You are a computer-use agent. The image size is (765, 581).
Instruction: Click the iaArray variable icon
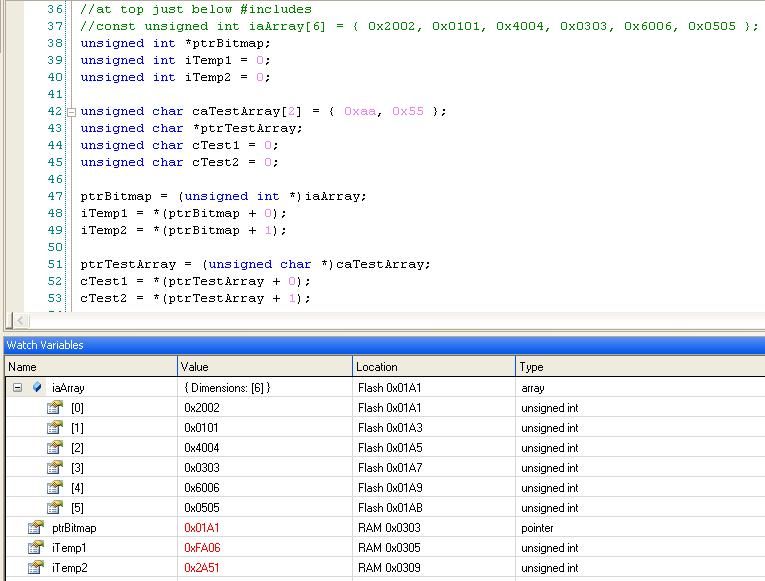(37, 387)
